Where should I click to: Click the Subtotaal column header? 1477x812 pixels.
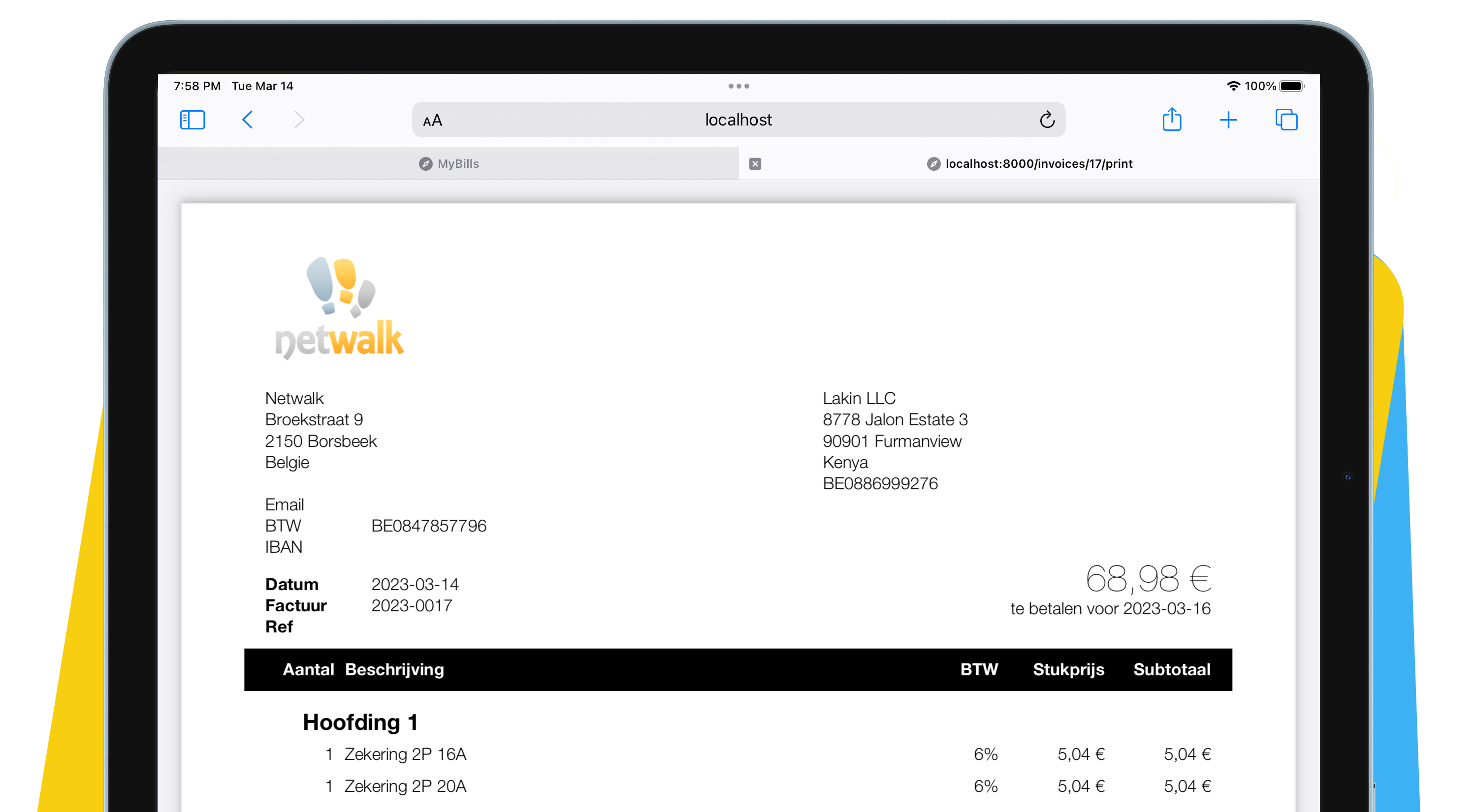point(1171,669)
